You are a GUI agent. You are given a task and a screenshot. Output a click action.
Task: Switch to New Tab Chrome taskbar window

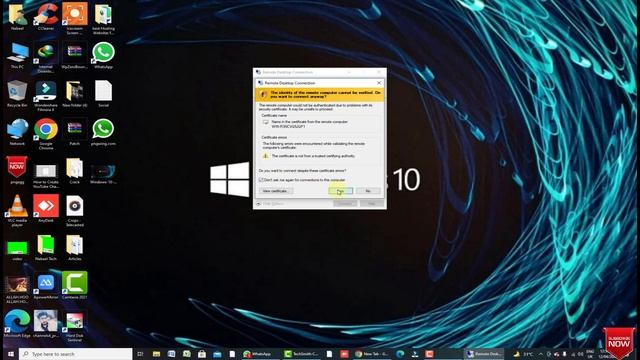click(372, 354)
